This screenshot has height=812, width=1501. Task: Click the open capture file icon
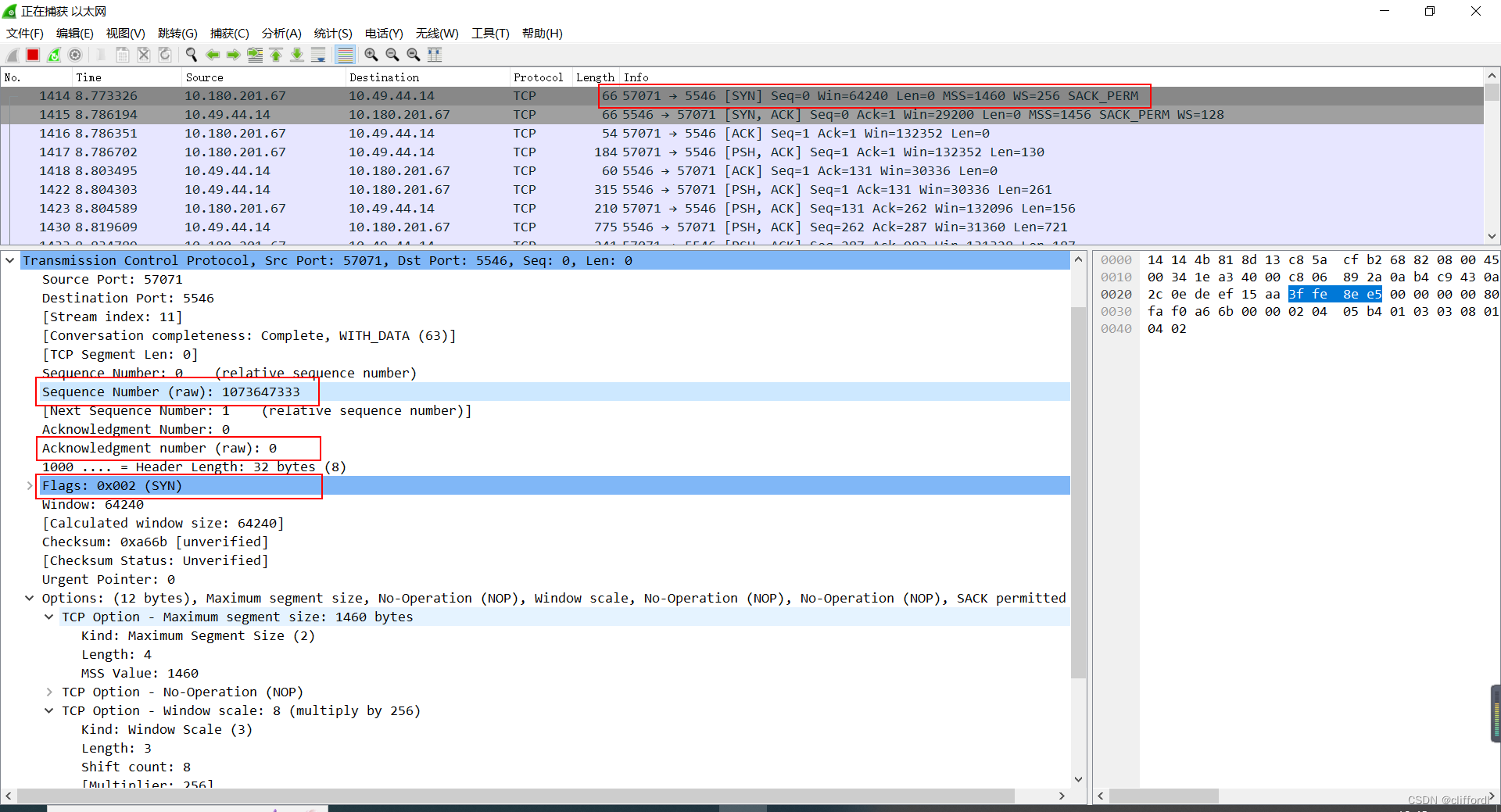click(102, 55)
